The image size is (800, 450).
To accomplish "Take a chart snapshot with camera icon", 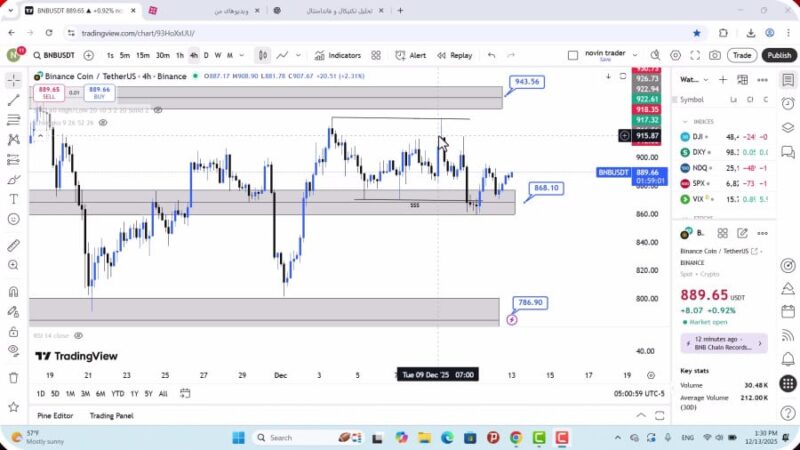I will [x=714, y=56].
